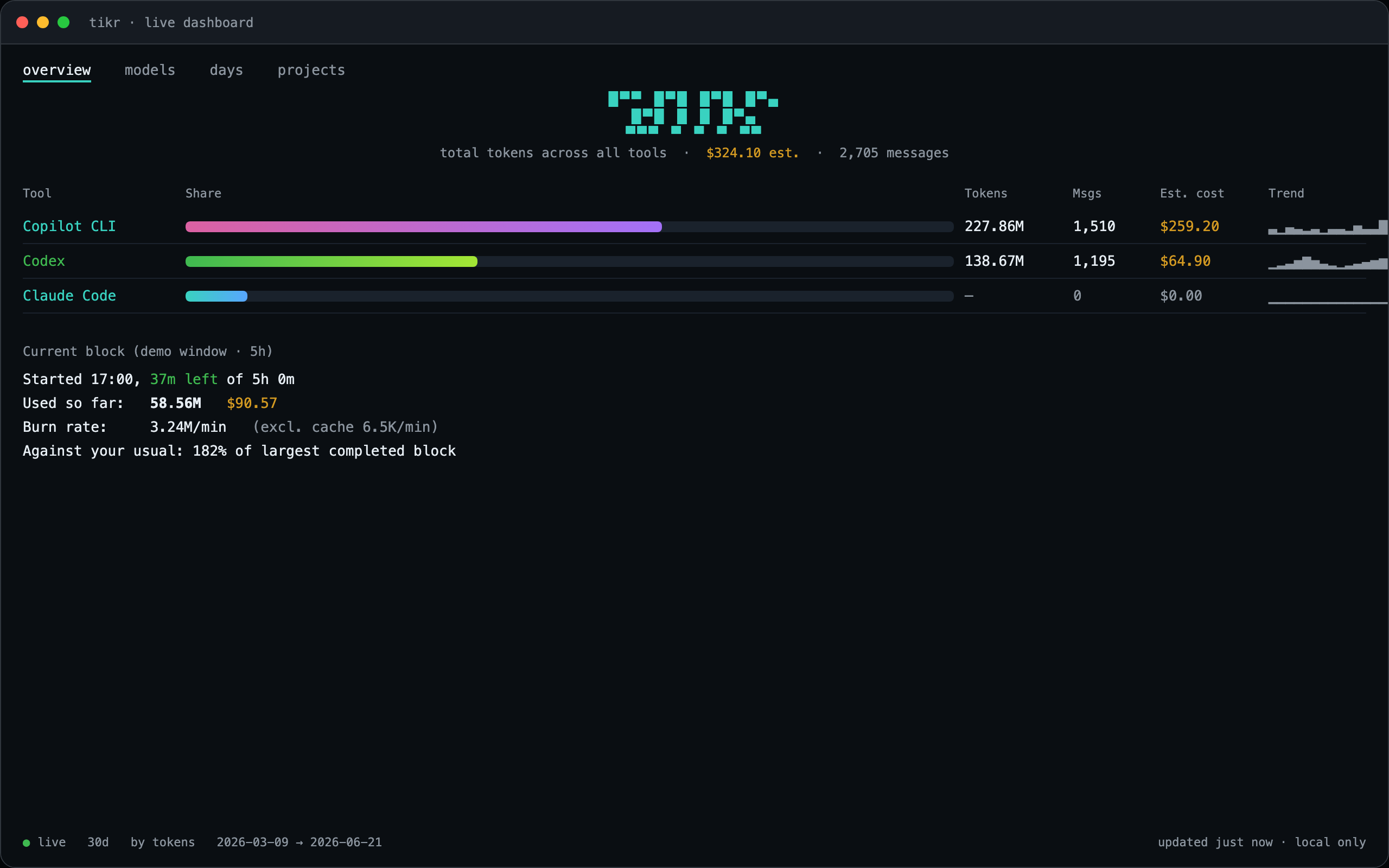This screenshot has width=1389, height=868.
Task: Click Copilot CLI message count 1,510
Action: [1094, 226]
